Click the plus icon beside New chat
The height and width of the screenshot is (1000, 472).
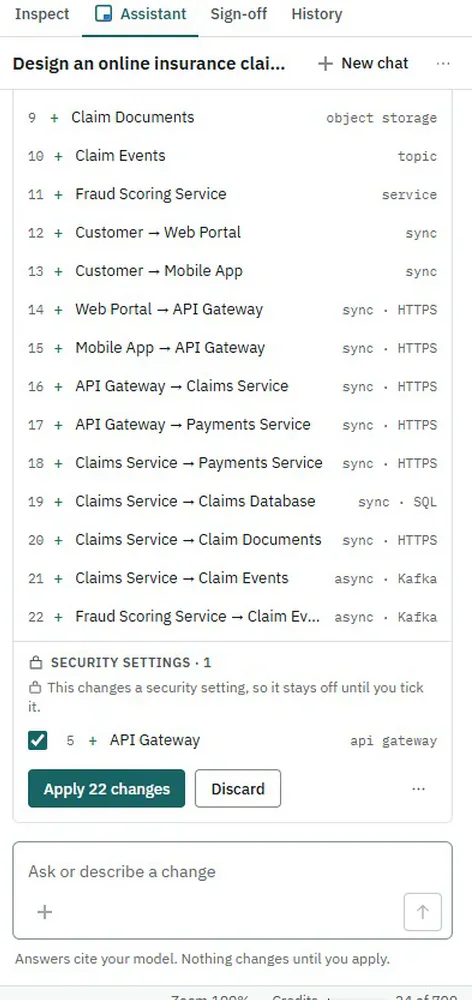pos(325,64)
